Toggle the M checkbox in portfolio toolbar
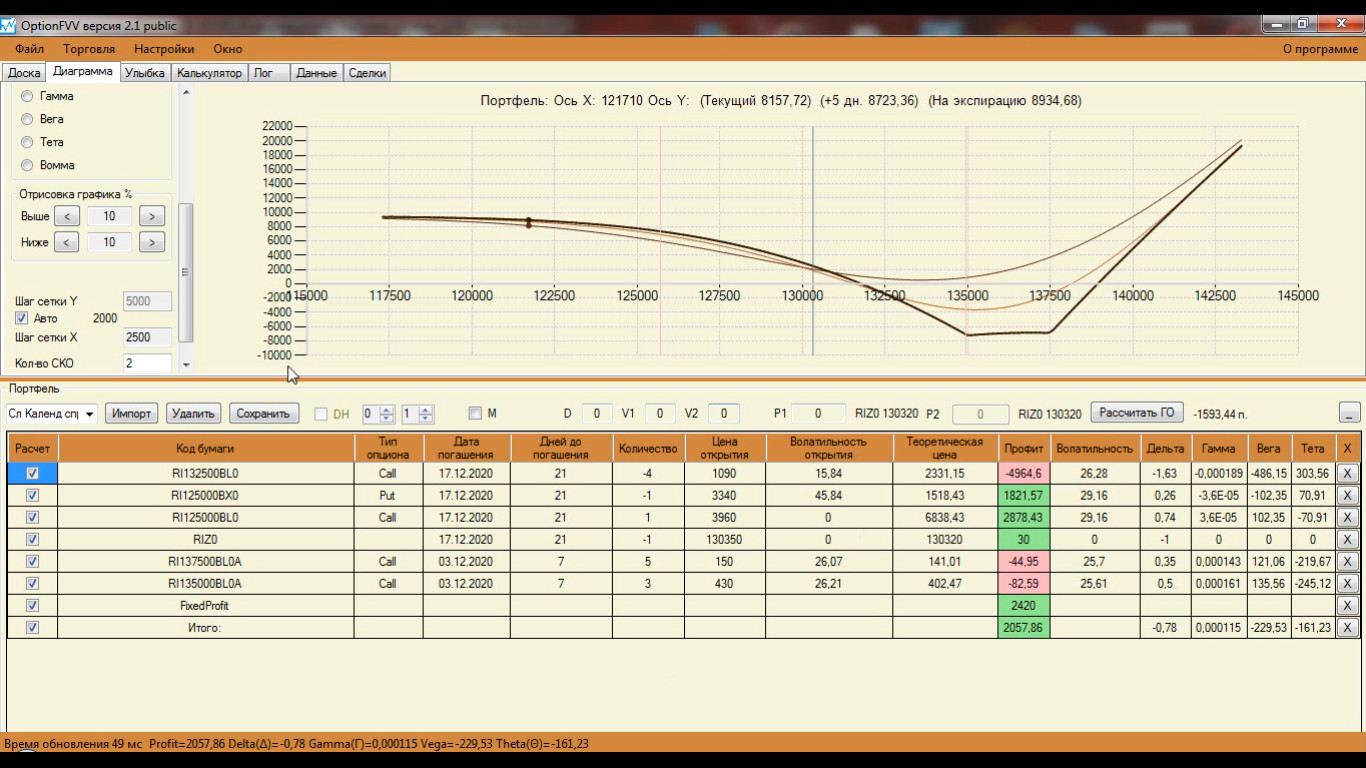This screenshot has height=768, width=1366. [x=475, y=413]
